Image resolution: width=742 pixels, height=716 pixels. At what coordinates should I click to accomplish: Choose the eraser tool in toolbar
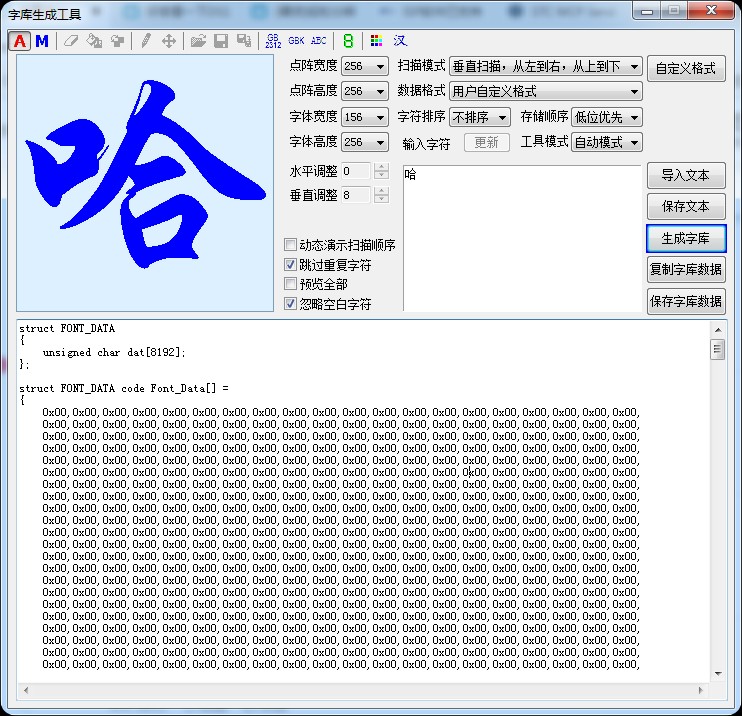(x=71, y=41)
